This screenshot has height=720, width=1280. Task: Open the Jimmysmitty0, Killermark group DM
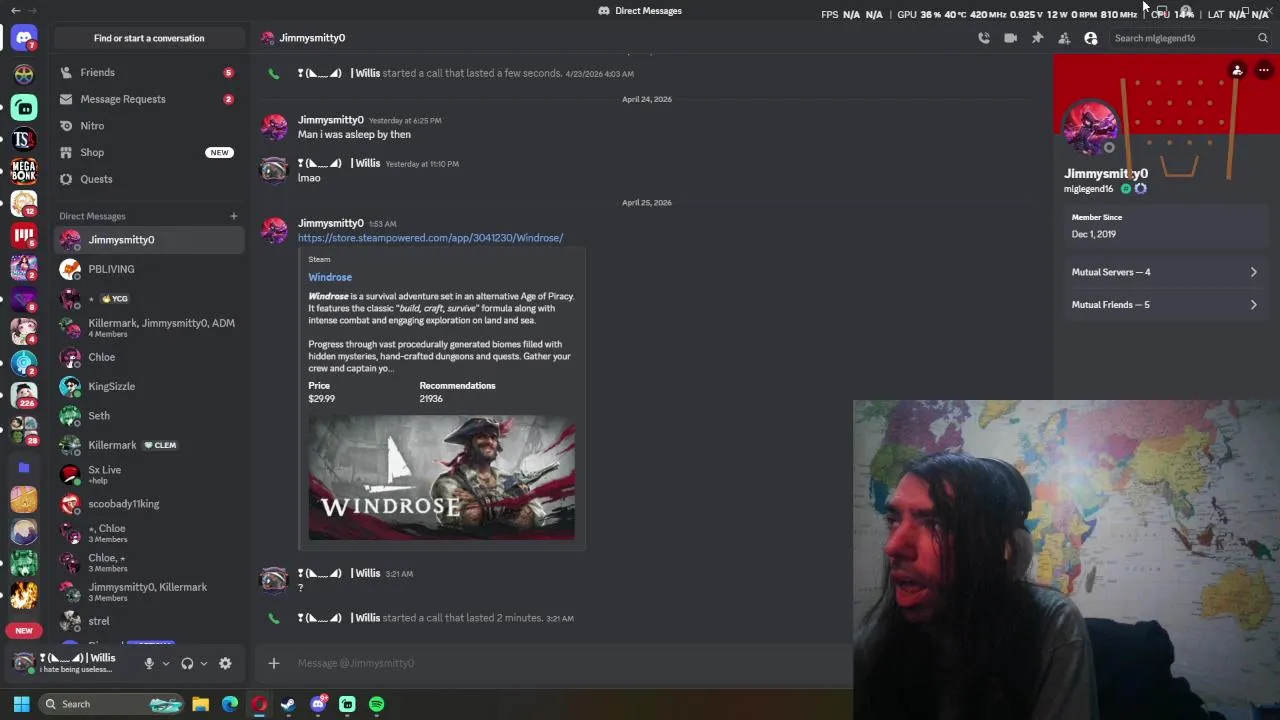click(149, 592)
